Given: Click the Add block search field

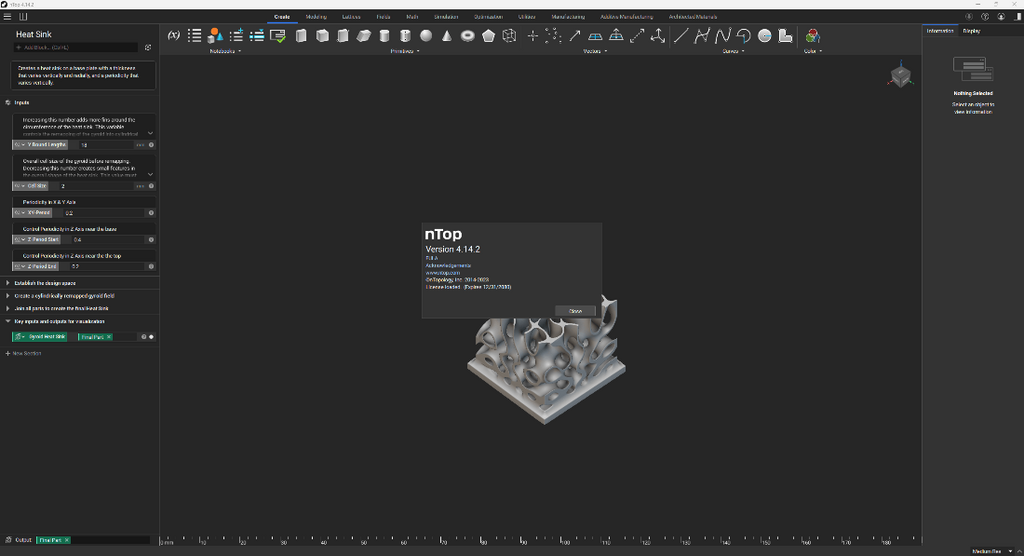Looking at the screenshot, I should (76, 48).
